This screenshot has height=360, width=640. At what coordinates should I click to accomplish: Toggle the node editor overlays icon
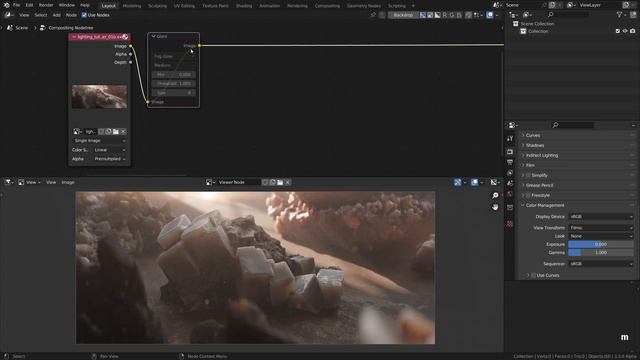coord(489,15)
